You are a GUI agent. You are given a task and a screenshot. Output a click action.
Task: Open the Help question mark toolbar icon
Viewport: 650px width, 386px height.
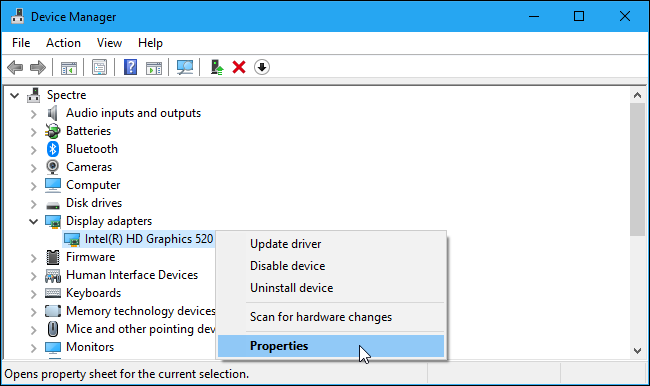point(131,67)
